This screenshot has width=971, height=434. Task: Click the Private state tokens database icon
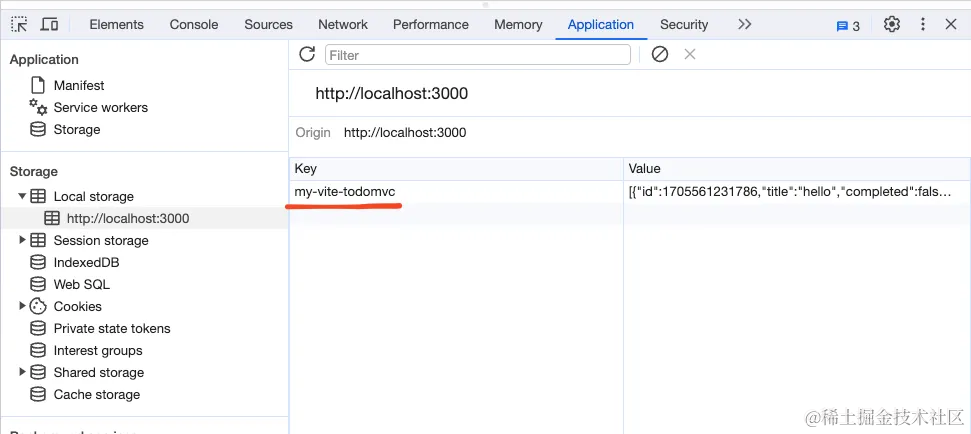pyautogui.click(x=38, y=328)
